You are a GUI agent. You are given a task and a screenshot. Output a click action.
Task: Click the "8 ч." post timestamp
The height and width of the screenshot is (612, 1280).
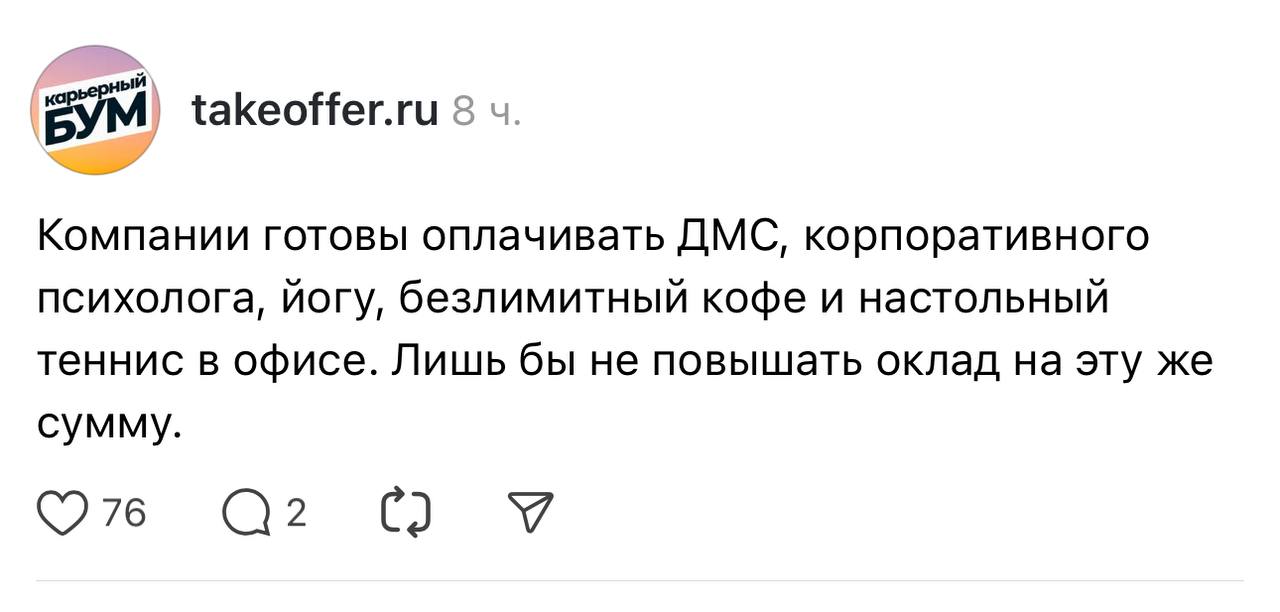click(486, 113)
